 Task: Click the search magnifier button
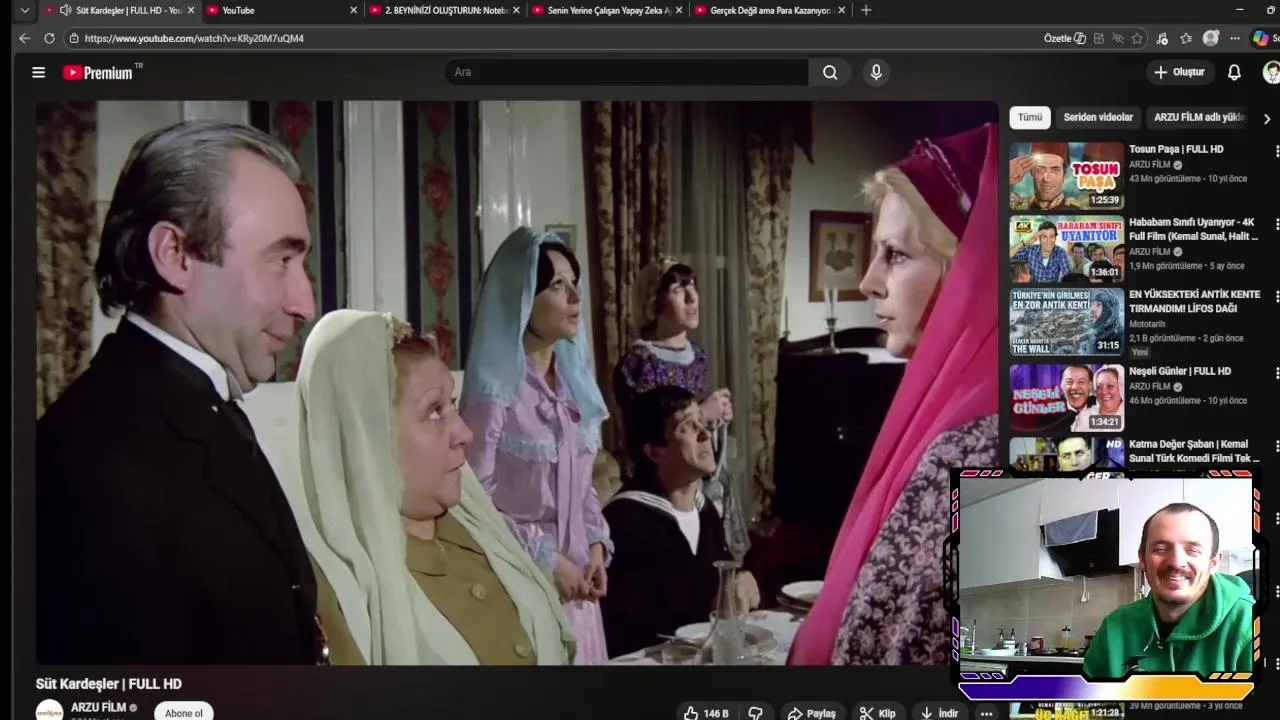[830, 72]
